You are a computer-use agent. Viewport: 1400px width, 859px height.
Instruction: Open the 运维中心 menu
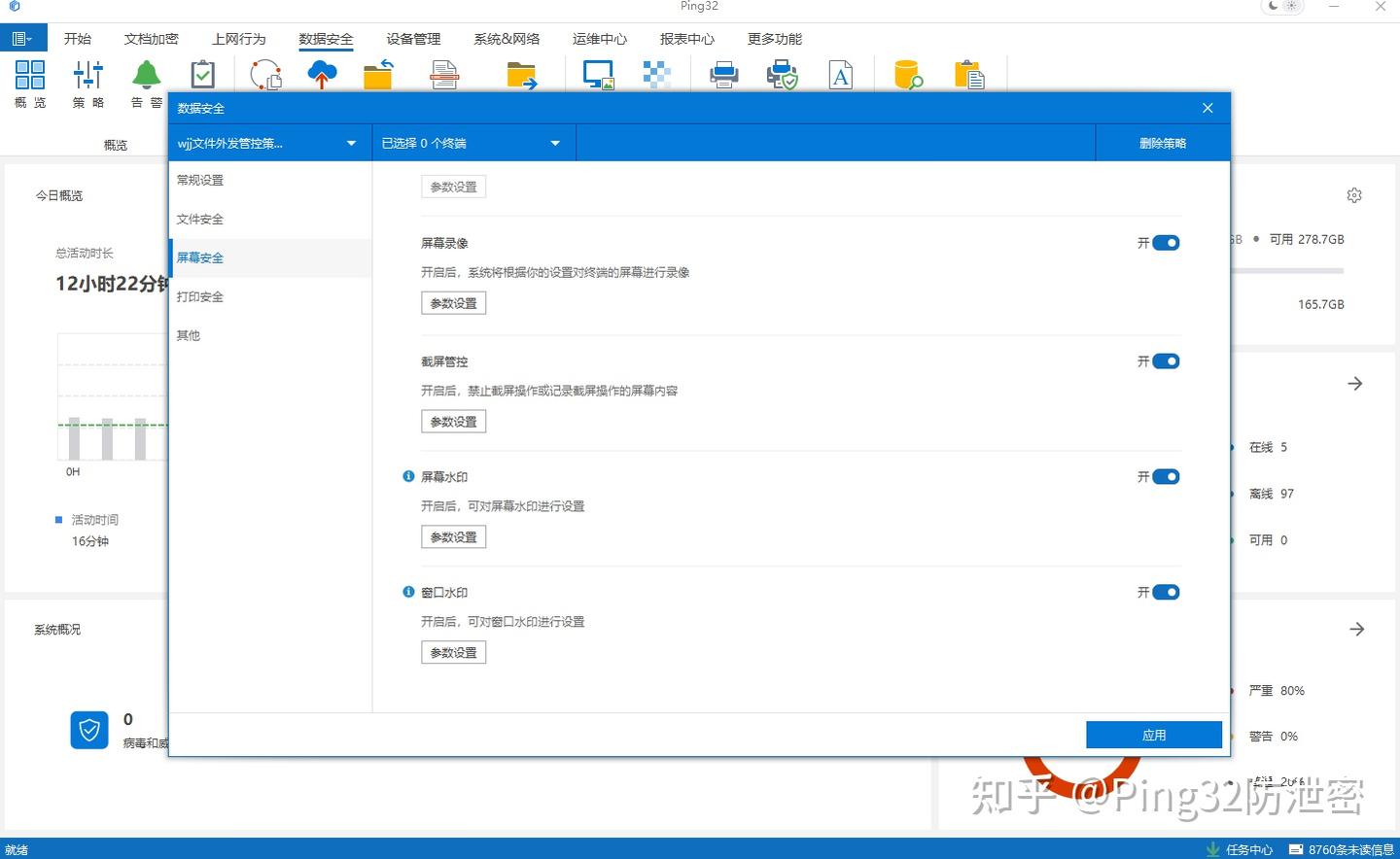point(599,39)
